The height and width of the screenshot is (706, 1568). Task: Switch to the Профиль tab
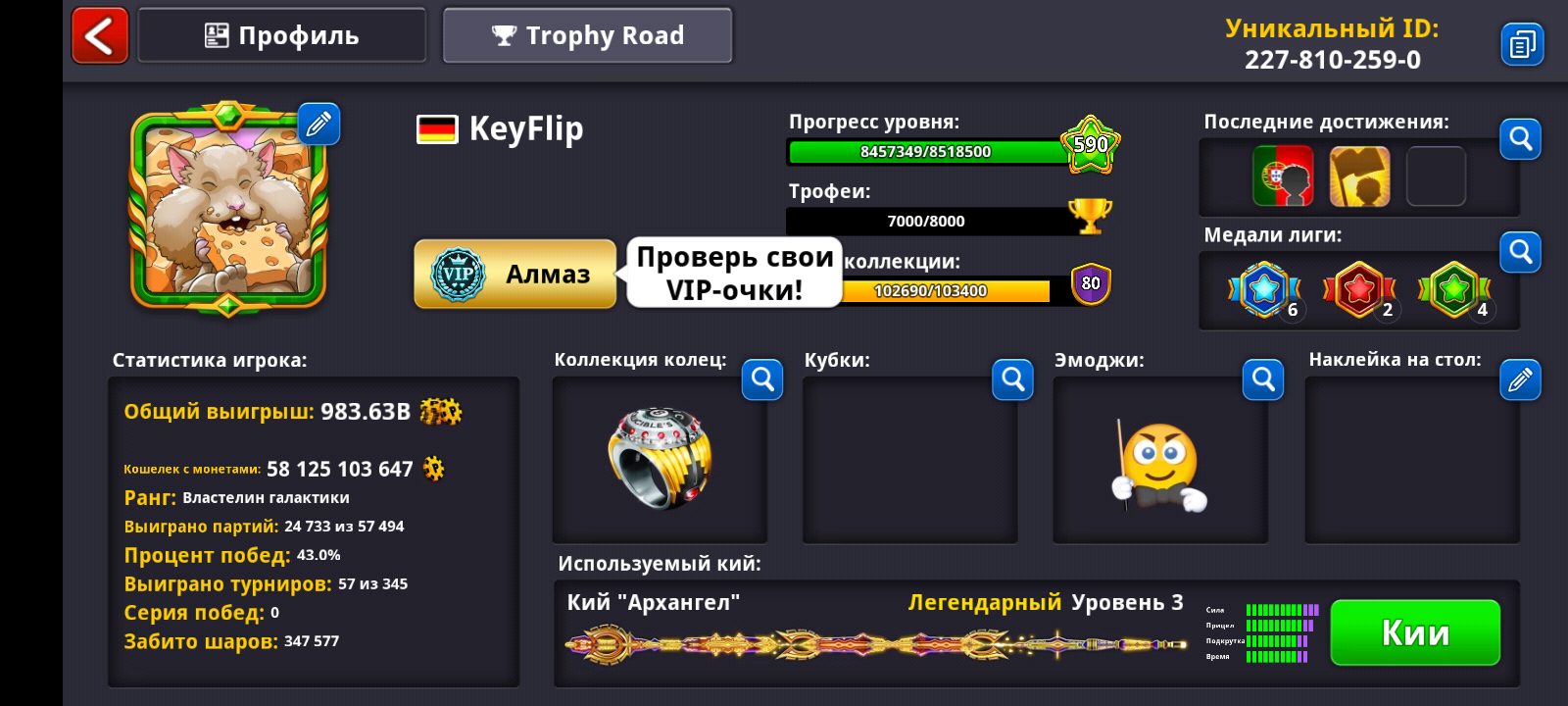point(282,35)
